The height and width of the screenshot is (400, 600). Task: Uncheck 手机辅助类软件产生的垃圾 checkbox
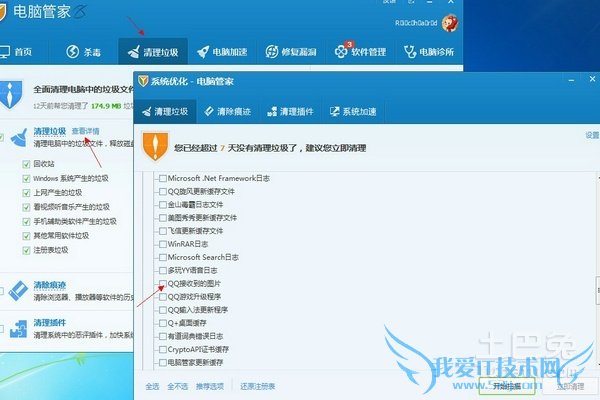pos(26,222)
